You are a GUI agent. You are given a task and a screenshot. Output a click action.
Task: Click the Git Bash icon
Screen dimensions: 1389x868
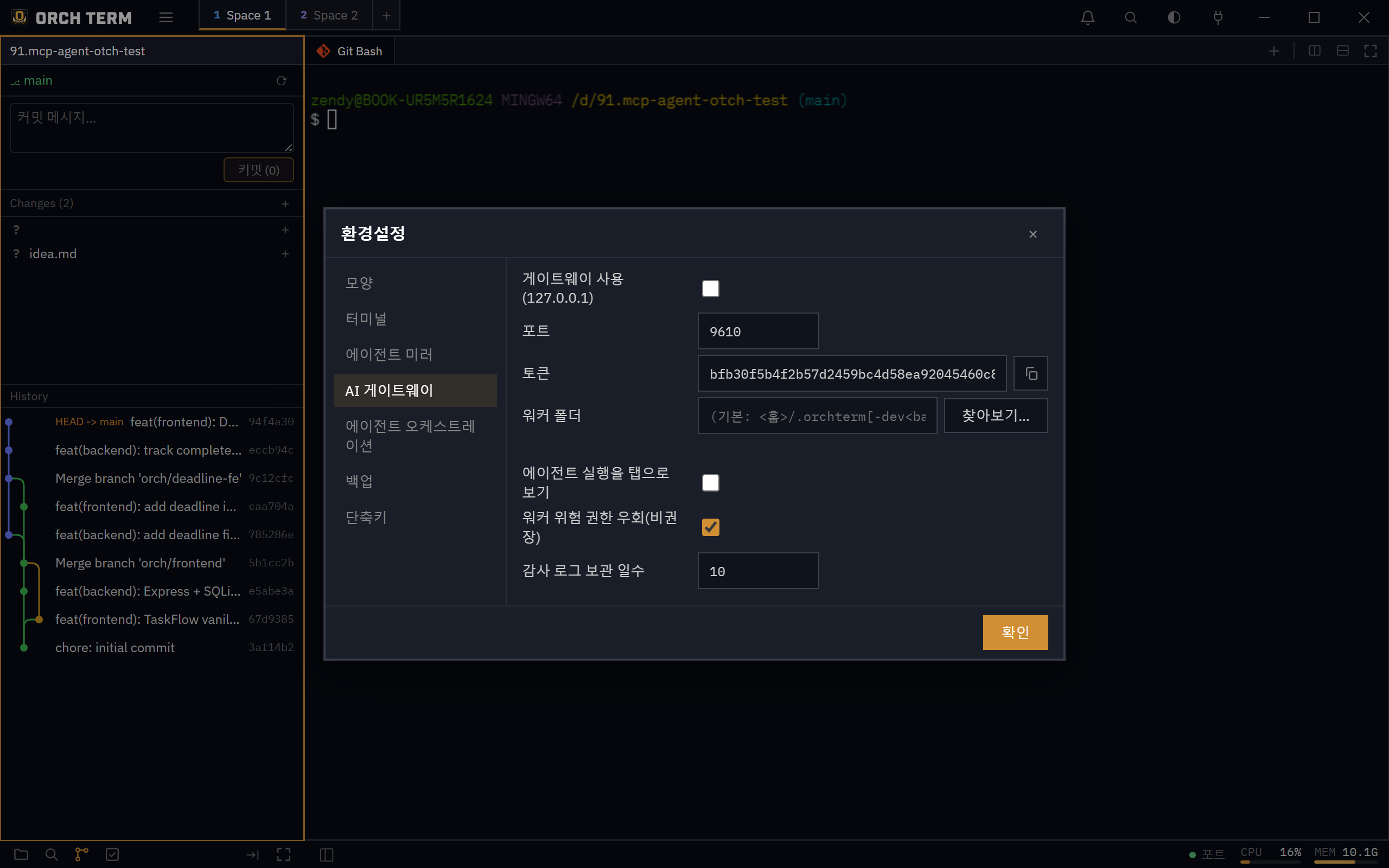323,51
